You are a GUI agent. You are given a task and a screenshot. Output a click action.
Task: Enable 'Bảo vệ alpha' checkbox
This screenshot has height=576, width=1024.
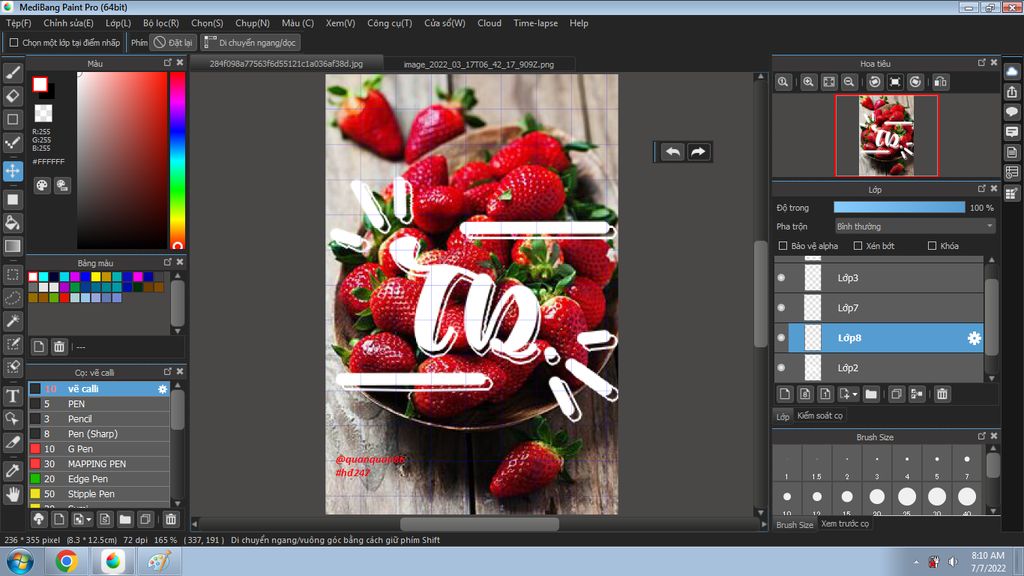(x=782, y=246)
